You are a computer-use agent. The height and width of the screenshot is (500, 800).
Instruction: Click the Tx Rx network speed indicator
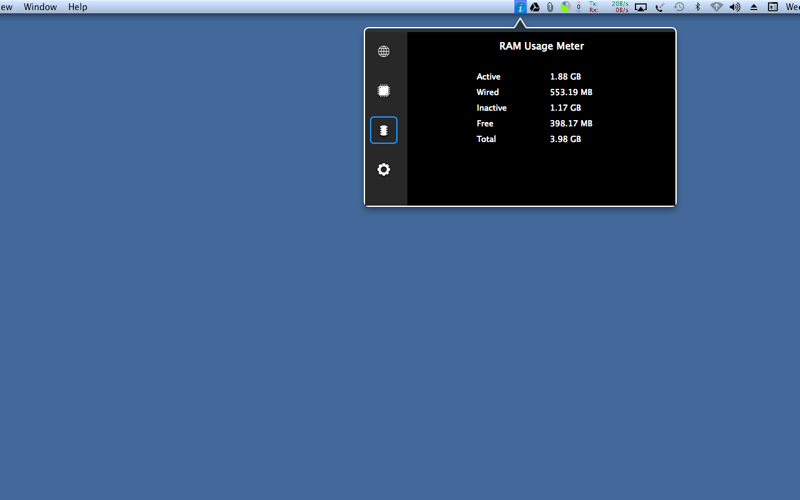click(609, 7)
